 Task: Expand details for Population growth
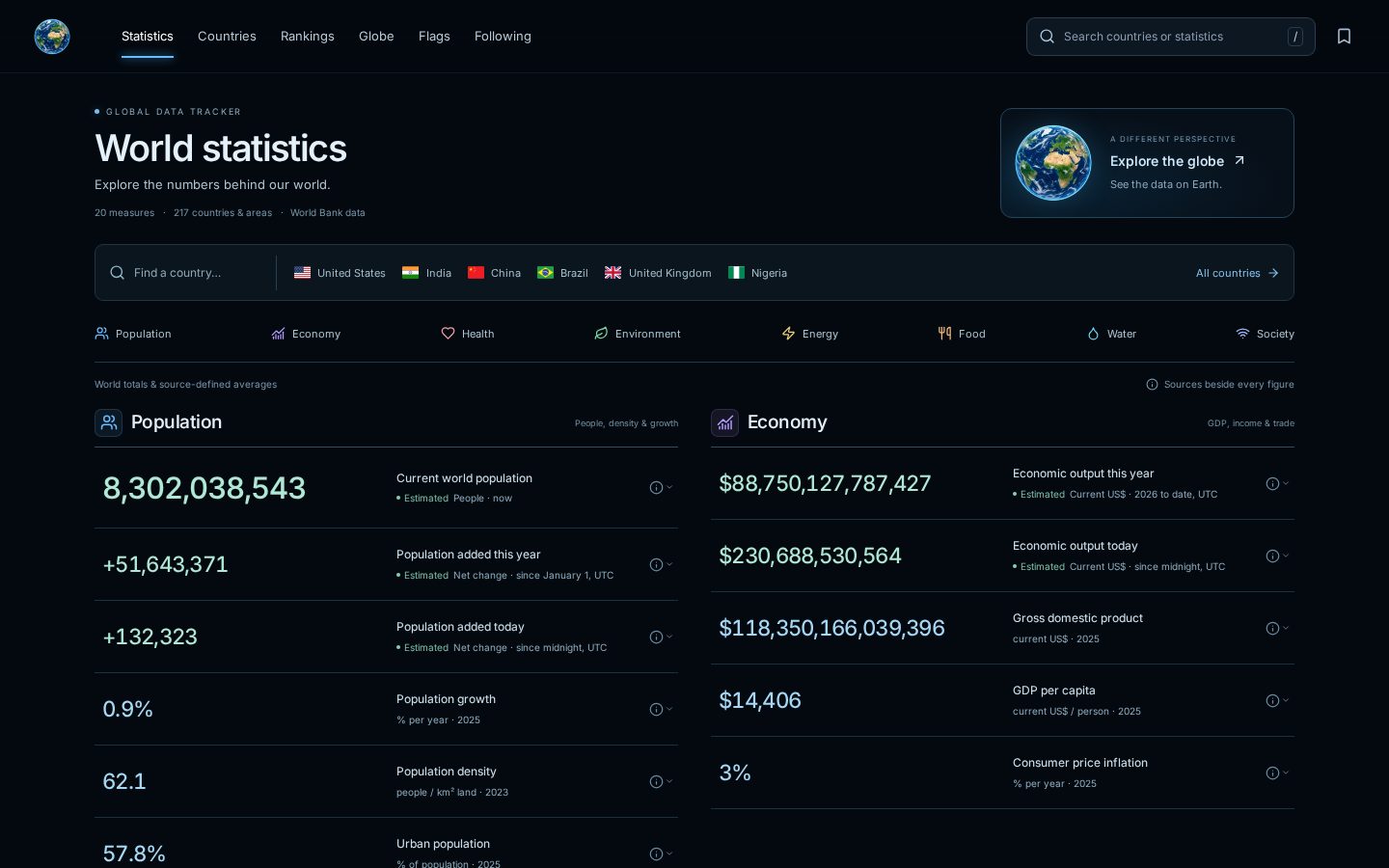point(661,710)
